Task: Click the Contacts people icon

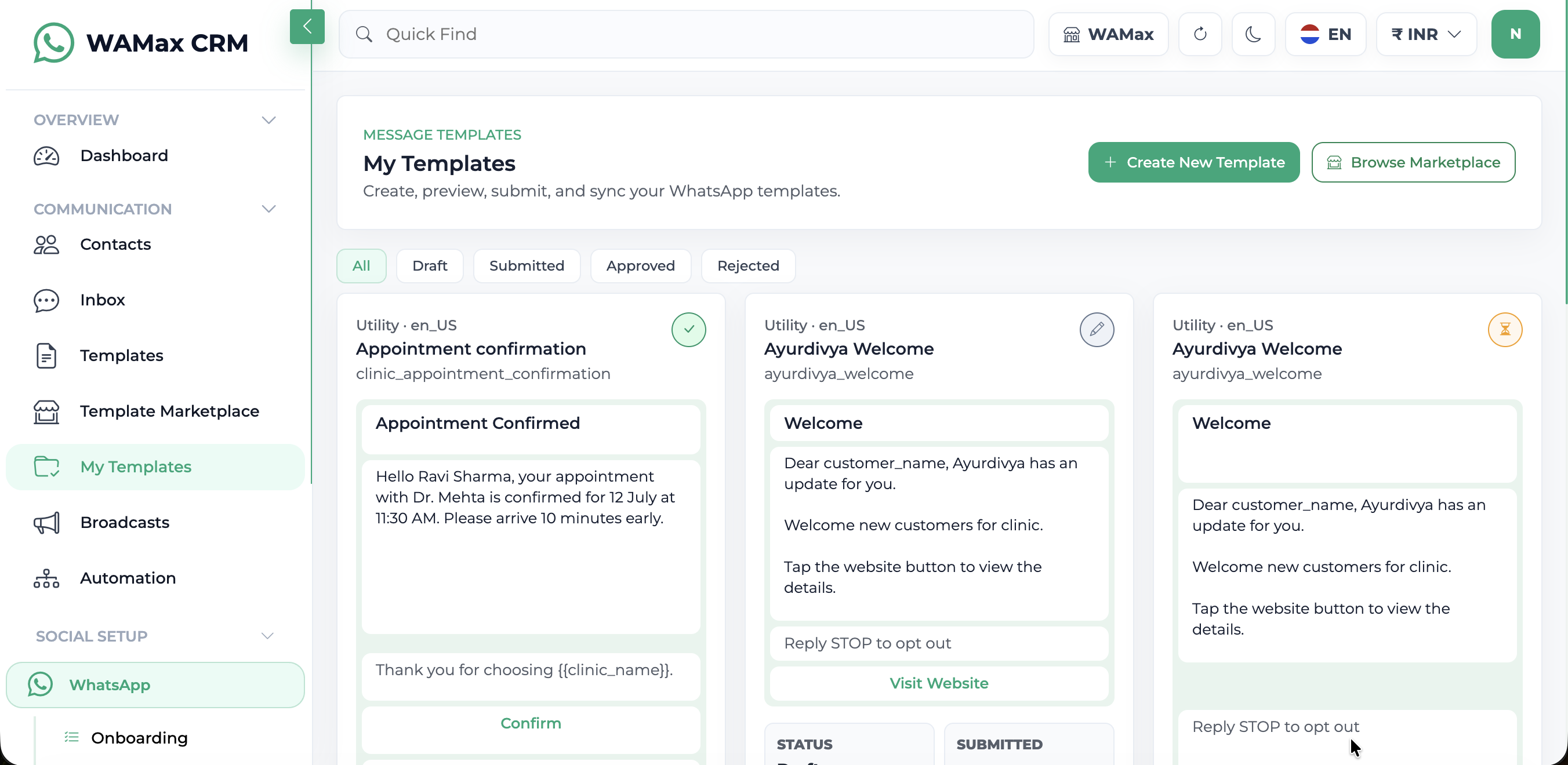Action: 46,245
